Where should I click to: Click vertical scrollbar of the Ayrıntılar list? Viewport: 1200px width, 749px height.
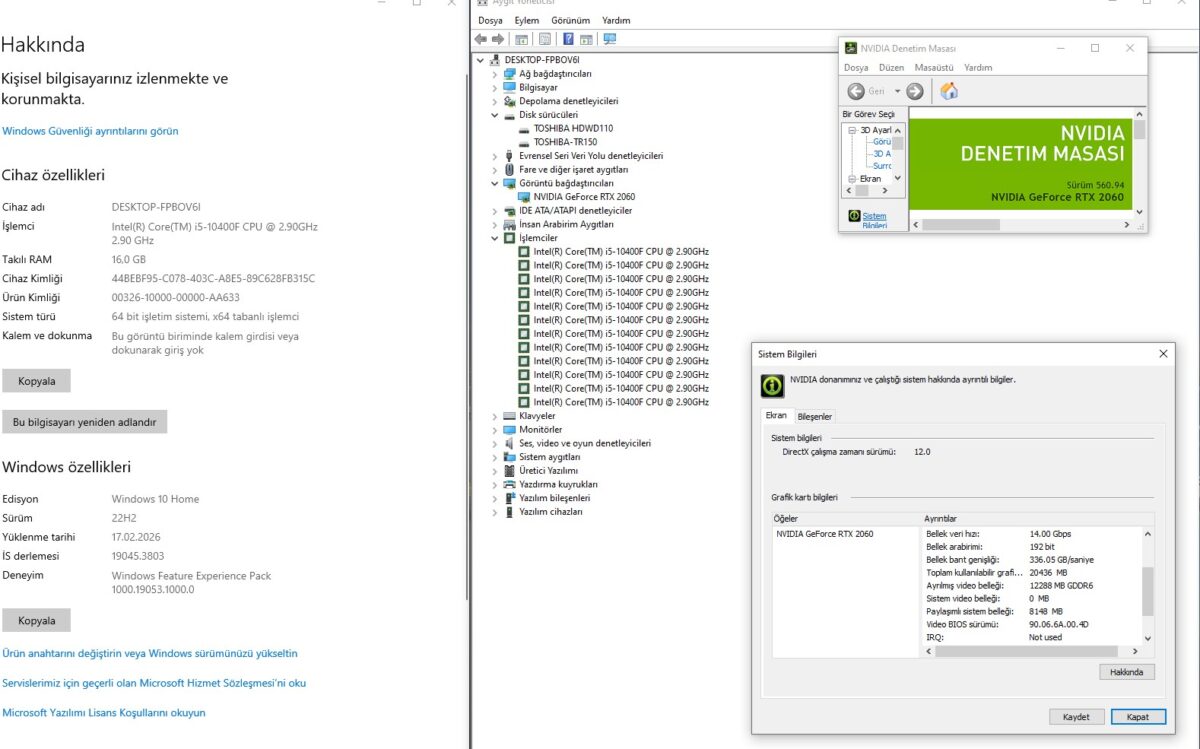point(1147,584)
